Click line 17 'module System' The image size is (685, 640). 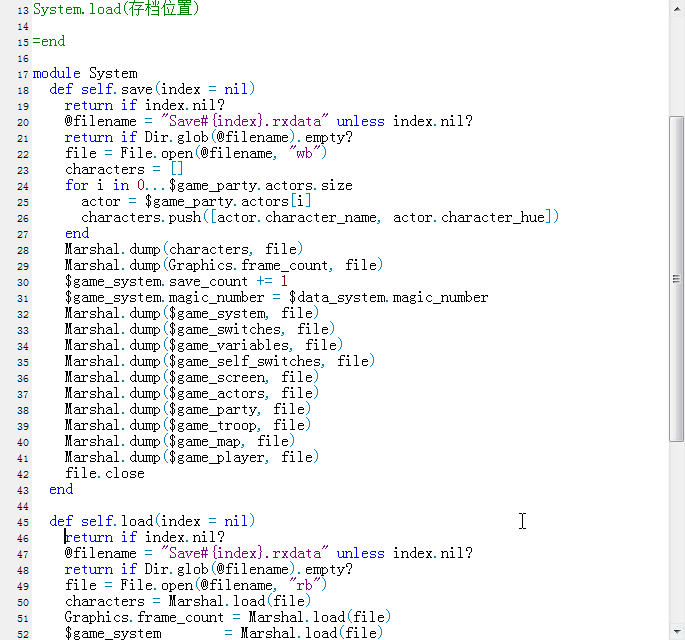[85, 73]
